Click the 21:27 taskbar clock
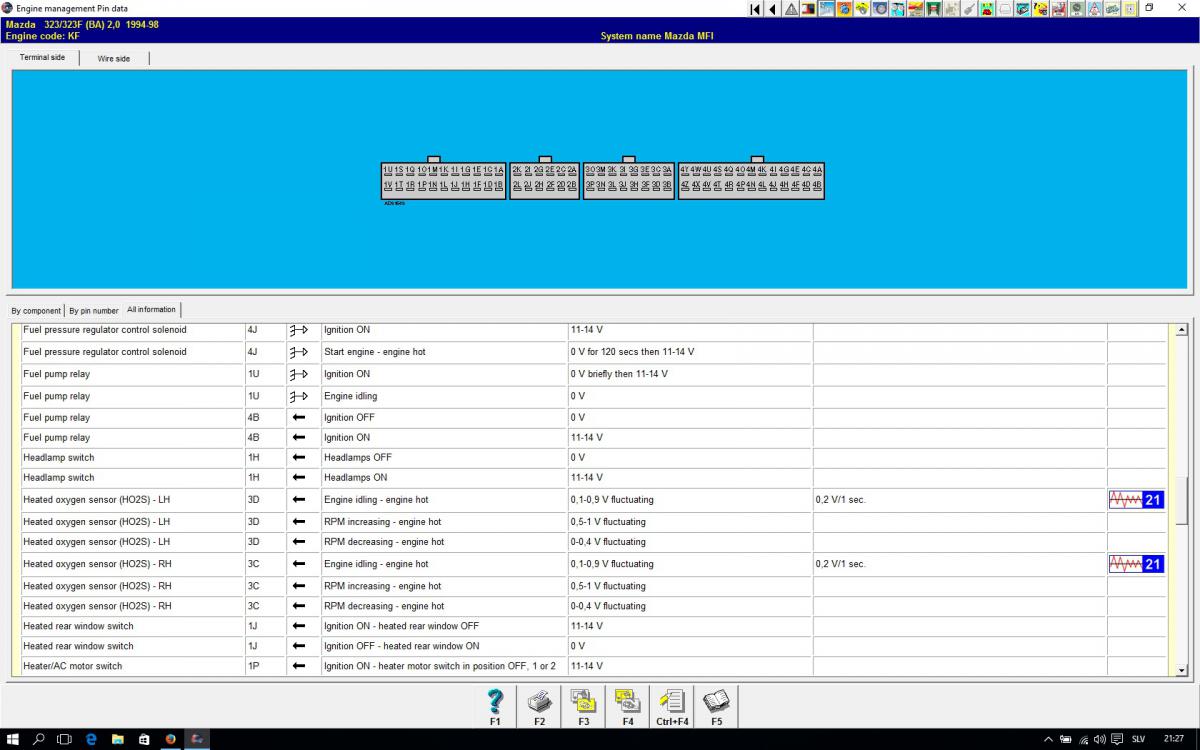The image size is (1200, 750). point(1174,739)
